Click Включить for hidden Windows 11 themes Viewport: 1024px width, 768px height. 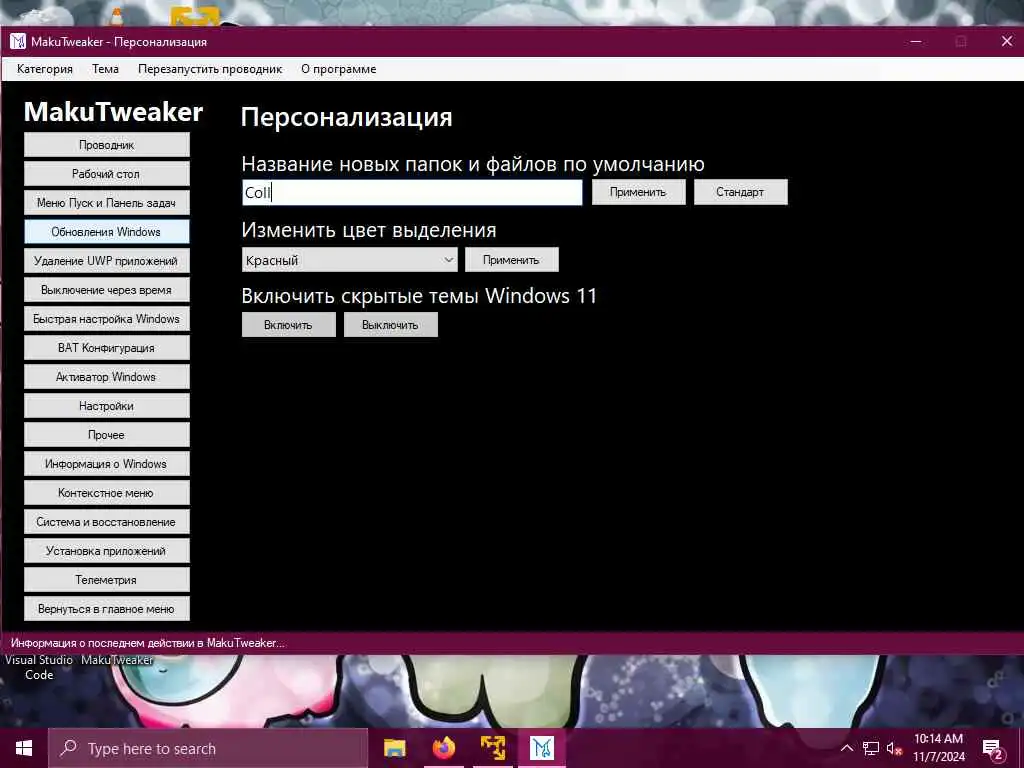(289, 325)
